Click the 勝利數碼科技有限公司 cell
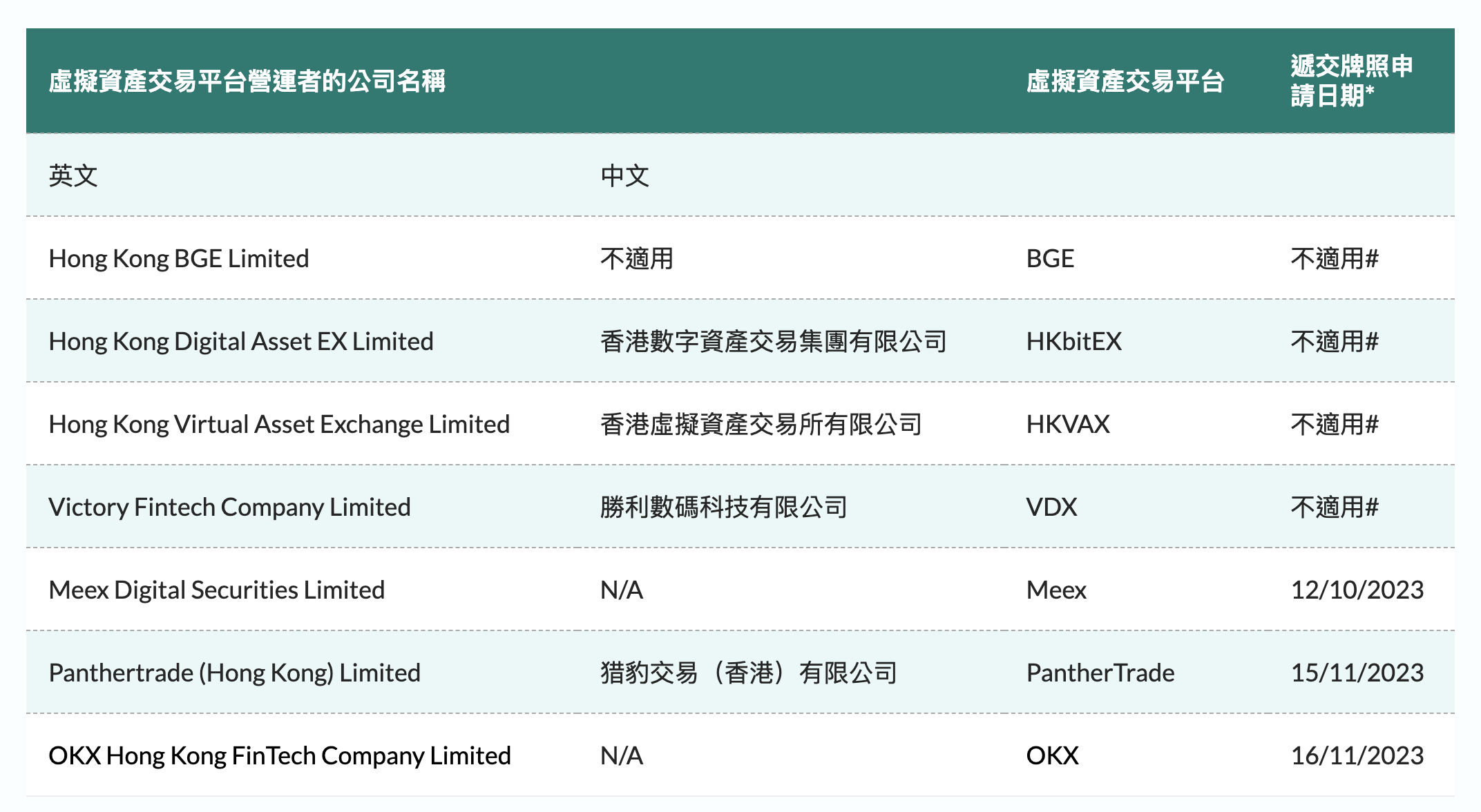Viewport: 1481px width, 812px height. [x=723, y=507]
